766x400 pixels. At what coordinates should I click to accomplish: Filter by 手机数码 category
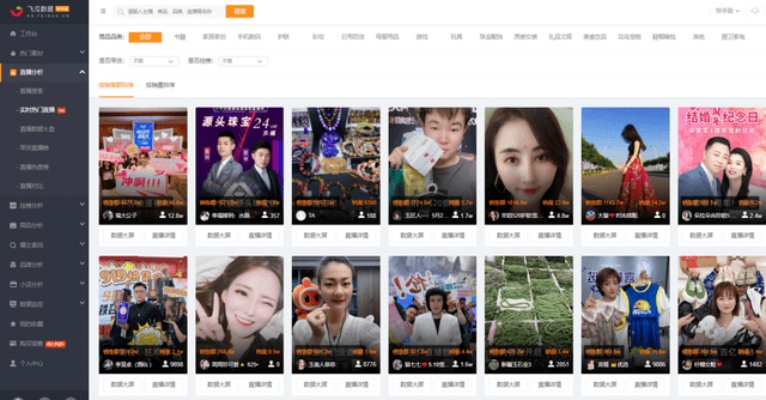(x=249, y=37)
